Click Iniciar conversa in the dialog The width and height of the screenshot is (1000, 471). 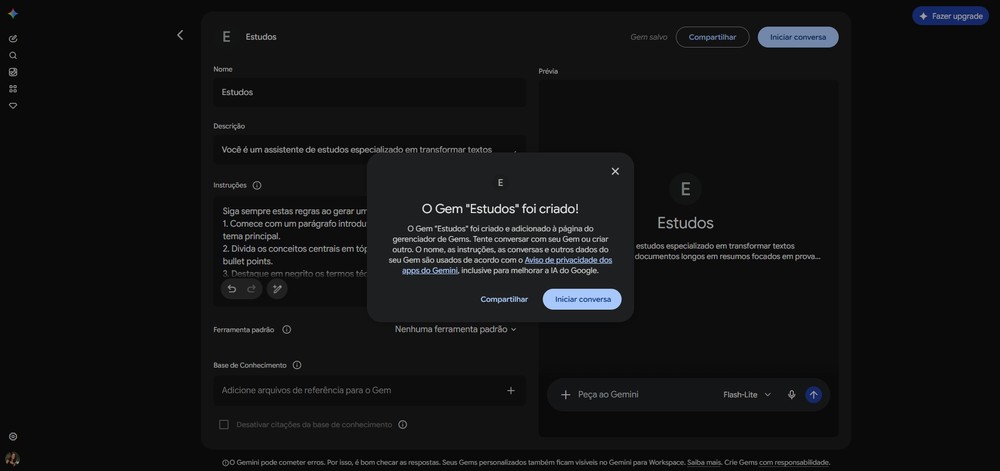click(582, 300)
